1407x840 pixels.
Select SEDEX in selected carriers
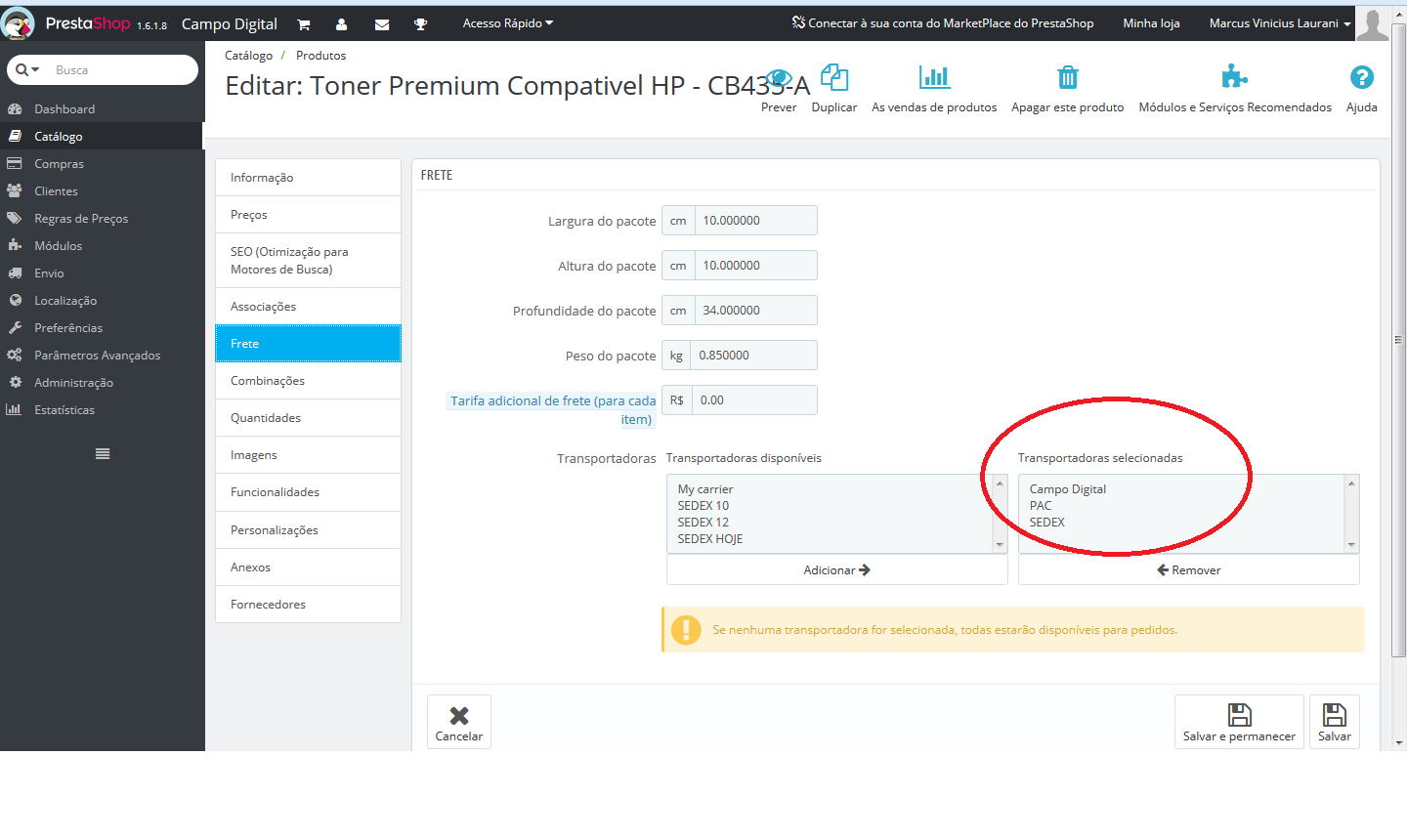coord(1047,523)
